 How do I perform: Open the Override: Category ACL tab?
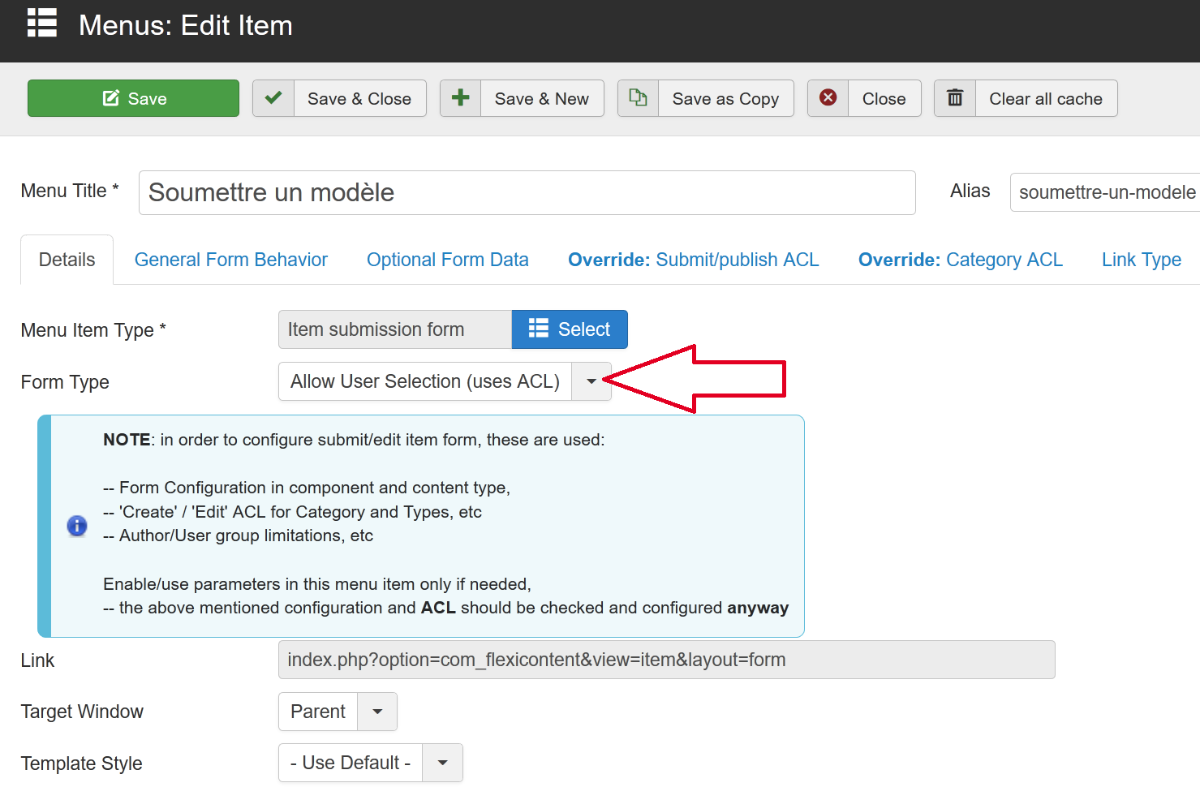point(960,260)
